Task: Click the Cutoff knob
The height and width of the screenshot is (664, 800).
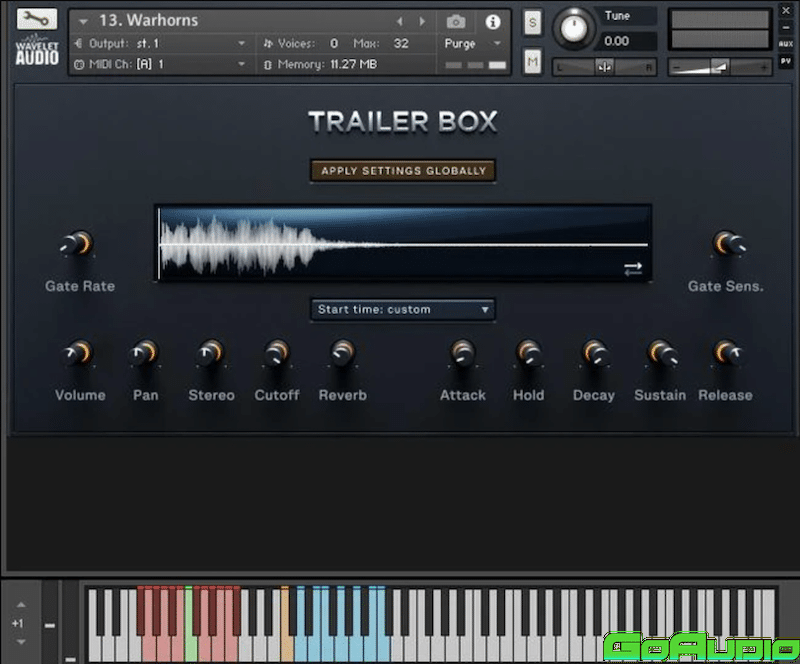Action: pos(277,353)
